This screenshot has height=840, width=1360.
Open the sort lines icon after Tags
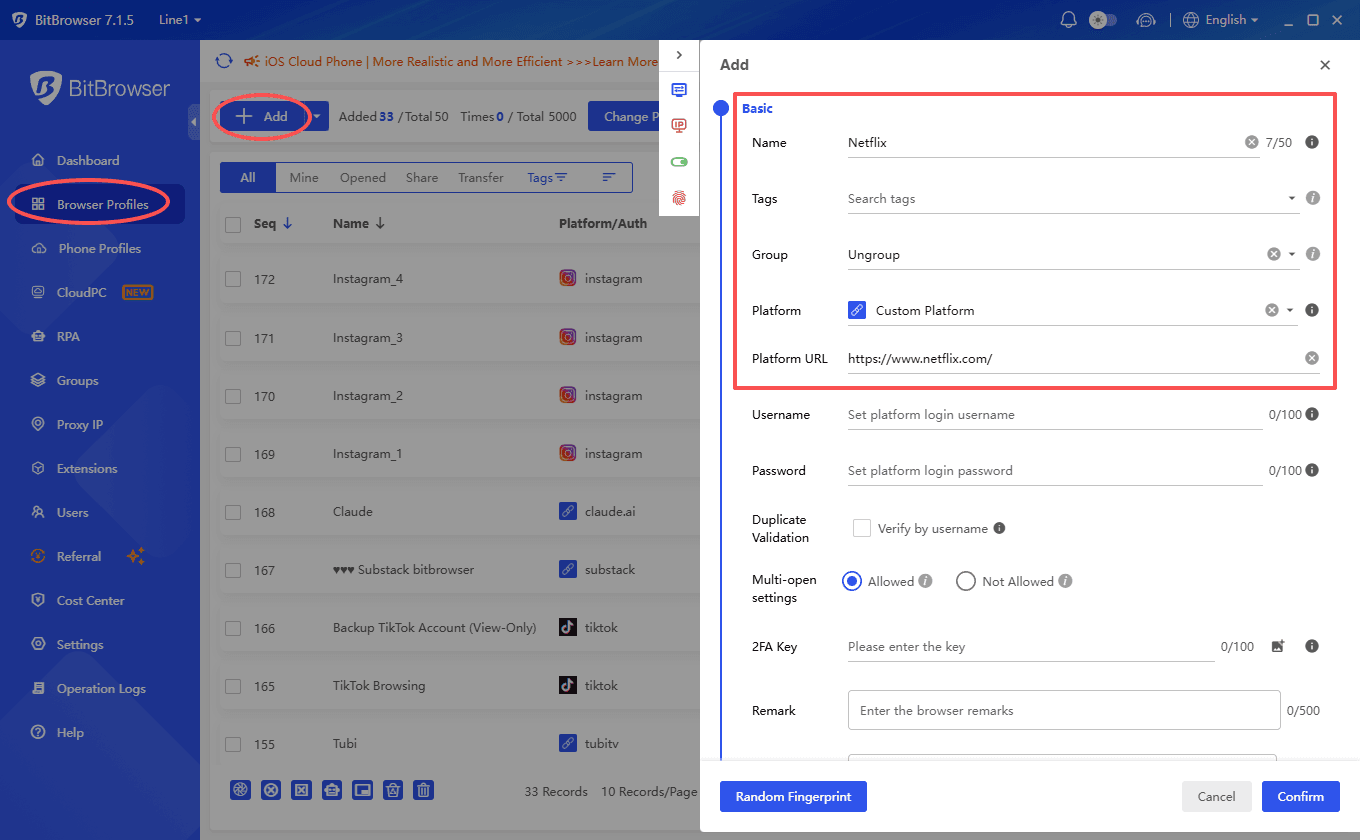click(608, 177)
